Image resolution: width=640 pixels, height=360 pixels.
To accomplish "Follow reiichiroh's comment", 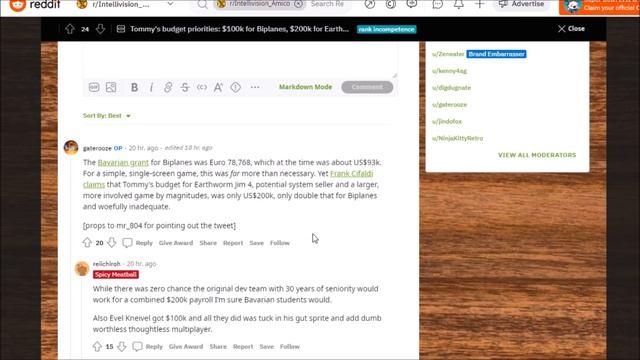I will [290, 347].
